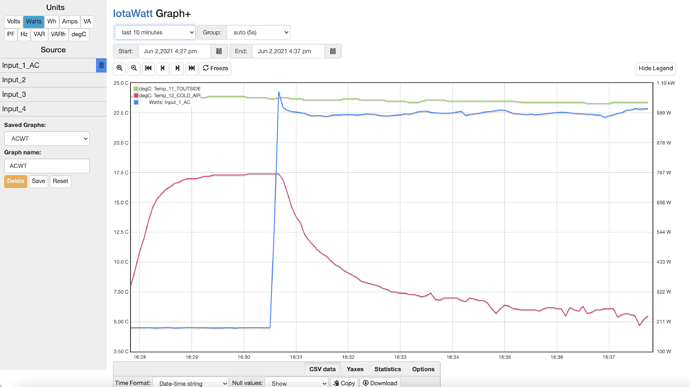Step backward one interval icon
Viewport: 690px width, 387px height.
pos(163,68)
